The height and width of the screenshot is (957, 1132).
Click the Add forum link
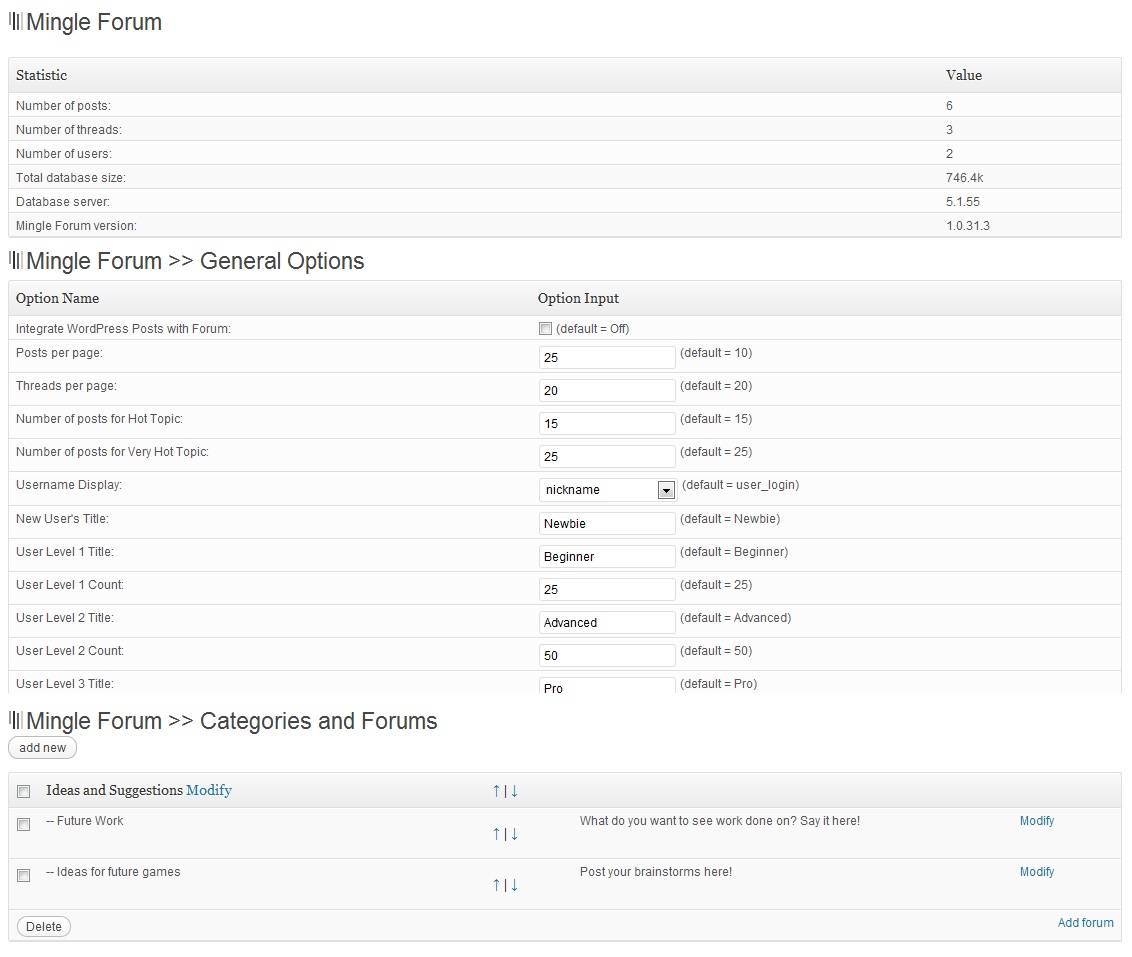tap(1085, 923)
